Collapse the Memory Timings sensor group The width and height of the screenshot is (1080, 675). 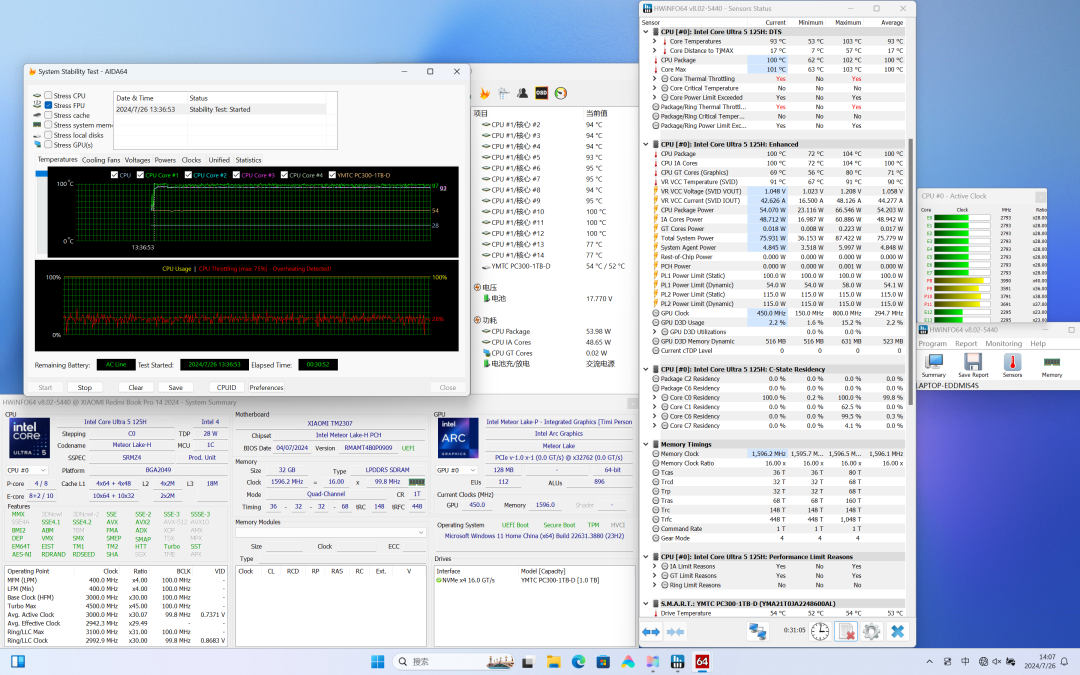pos(646,445)
